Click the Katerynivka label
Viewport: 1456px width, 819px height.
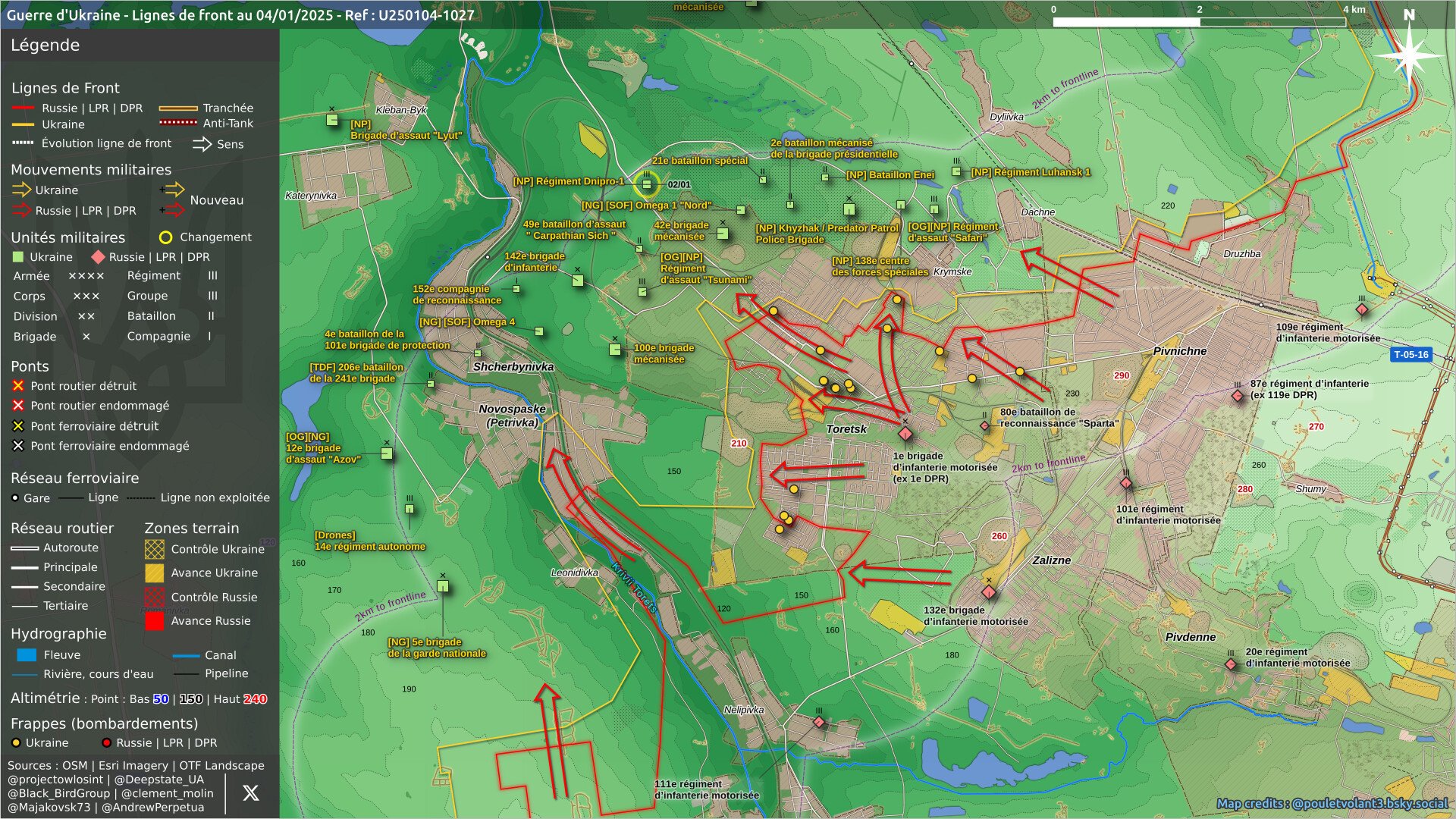pyautogui.click(x=311, y=196)
